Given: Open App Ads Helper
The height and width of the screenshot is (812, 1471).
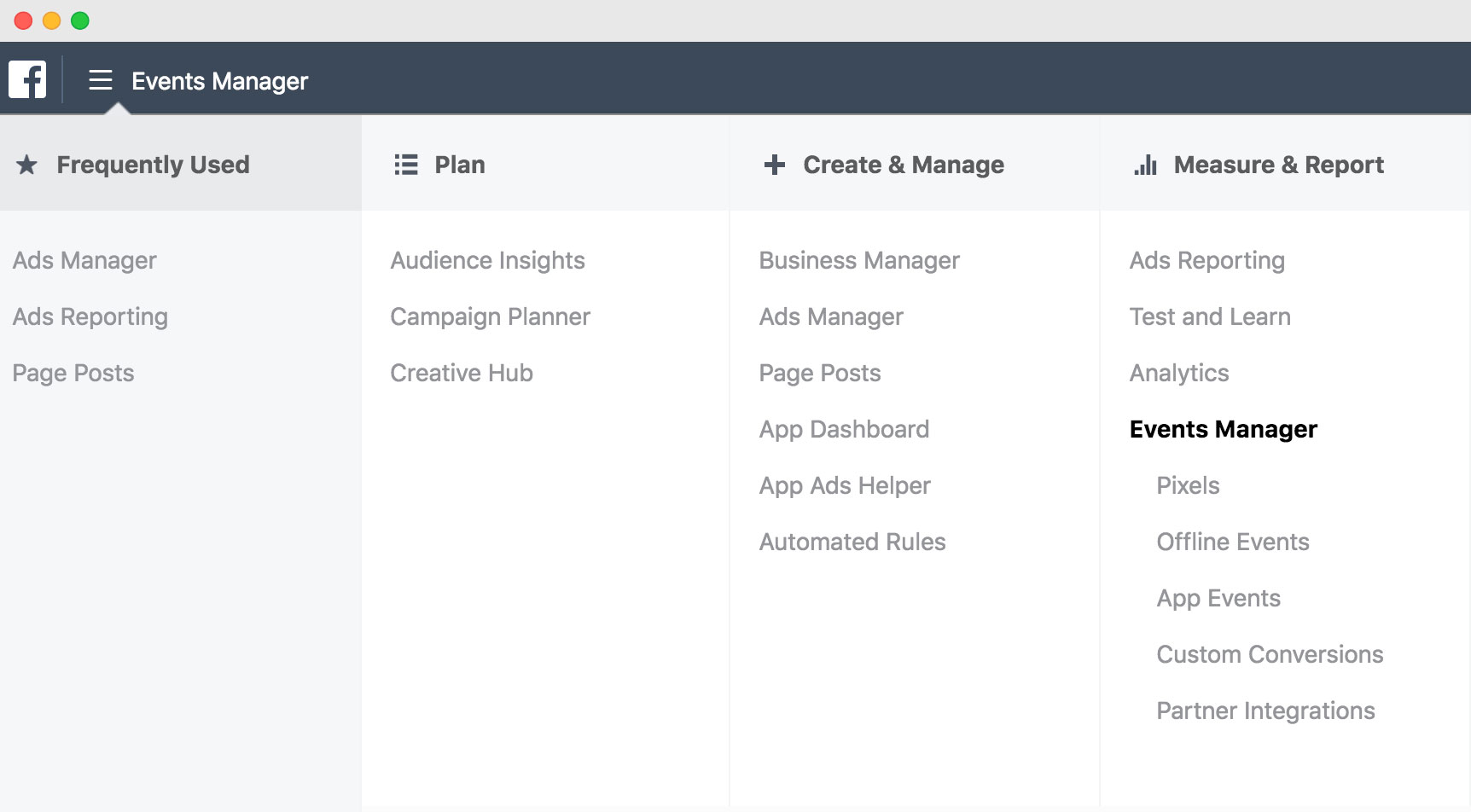Looking at the screenshot, I should 845,486.
